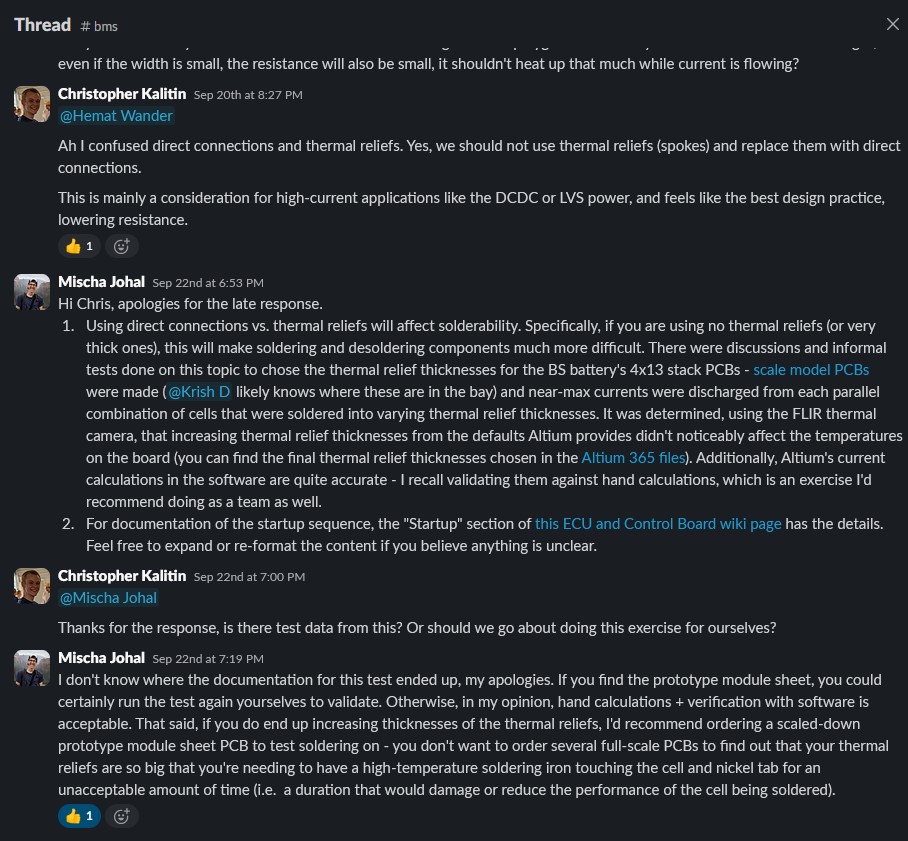Screen dimensions: 908x841
Task: Click the Sep 22nd at 7:00 PM timestamp
Action: coord(249,577)
